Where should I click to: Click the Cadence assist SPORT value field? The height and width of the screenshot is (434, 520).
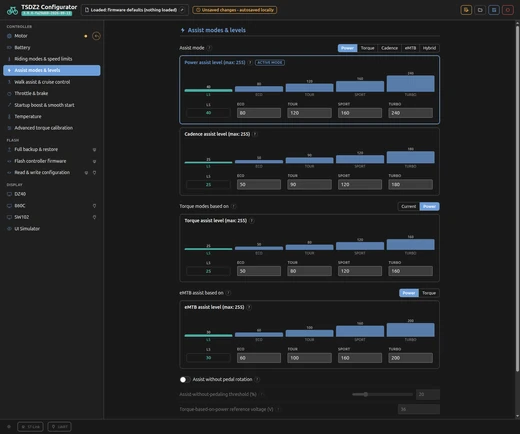360,185
